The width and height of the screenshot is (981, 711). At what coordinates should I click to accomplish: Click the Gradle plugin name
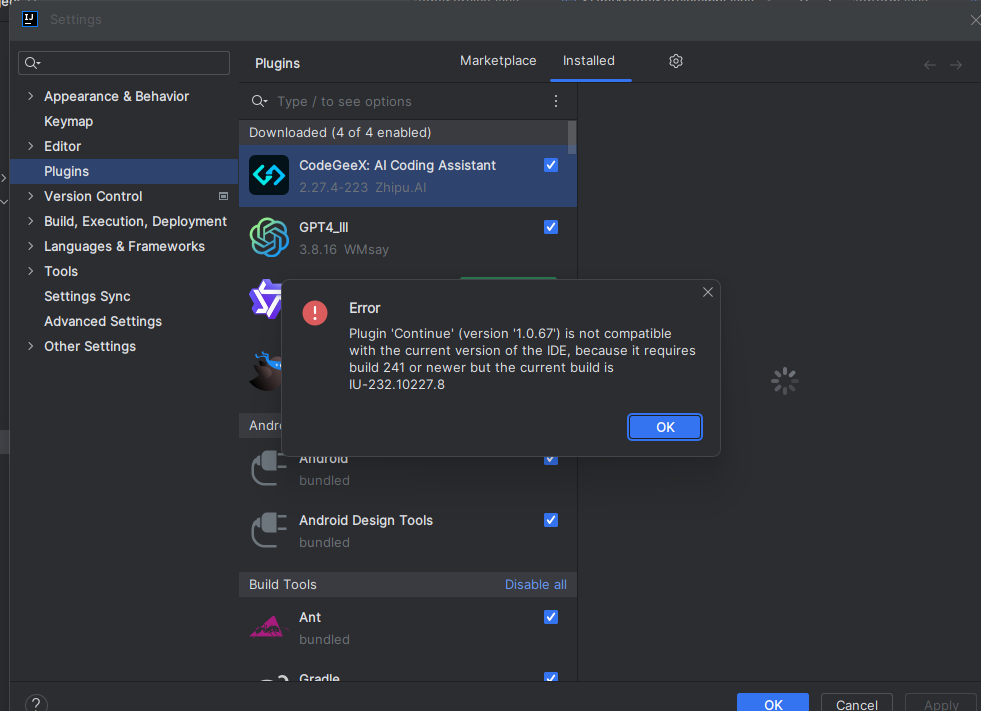(319, 678)
